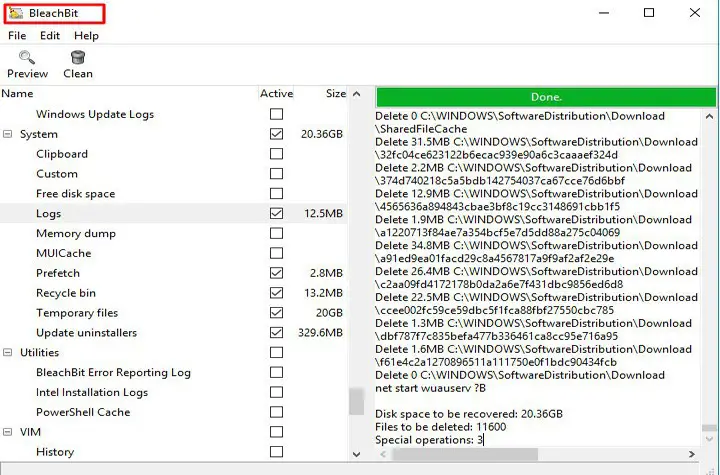
Task: Uncheck the Temporary files checkbox
Action: (276, 312)
